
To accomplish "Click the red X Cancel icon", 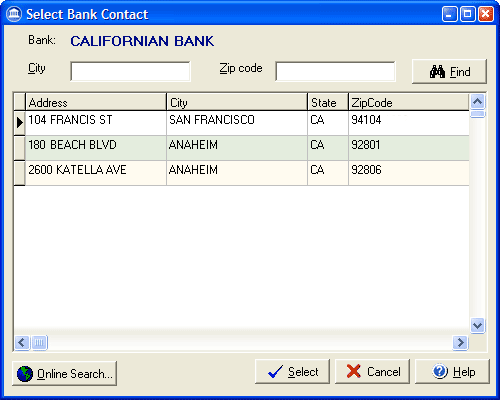I will [354, 371].
